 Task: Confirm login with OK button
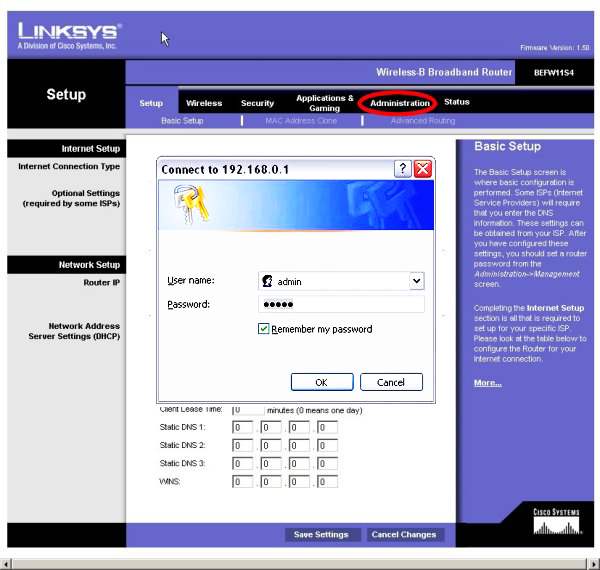click(x=322, y=382)
